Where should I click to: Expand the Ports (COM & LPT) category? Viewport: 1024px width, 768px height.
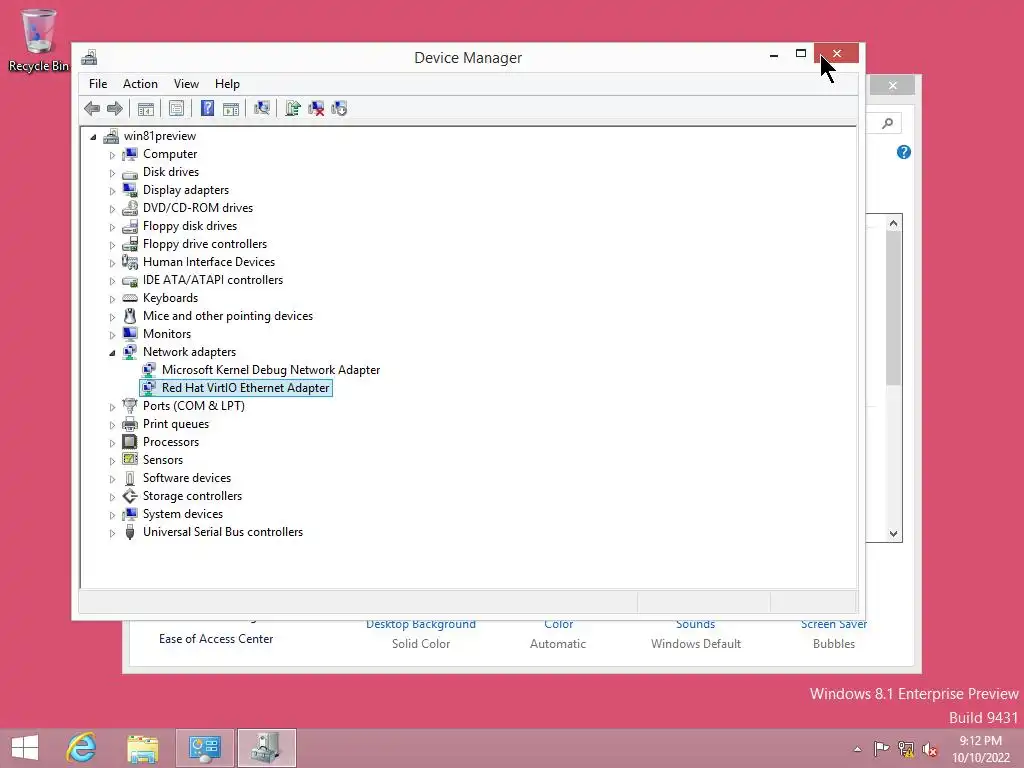[112, 407]
